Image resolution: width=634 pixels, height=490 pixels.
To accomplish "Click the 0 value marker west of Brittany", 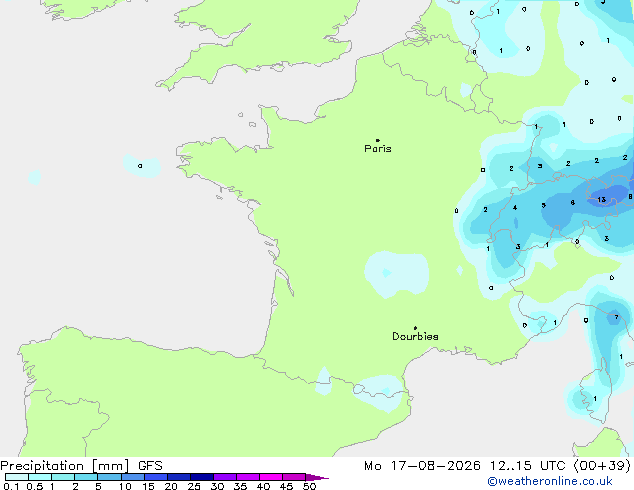I will pos(140,166).
